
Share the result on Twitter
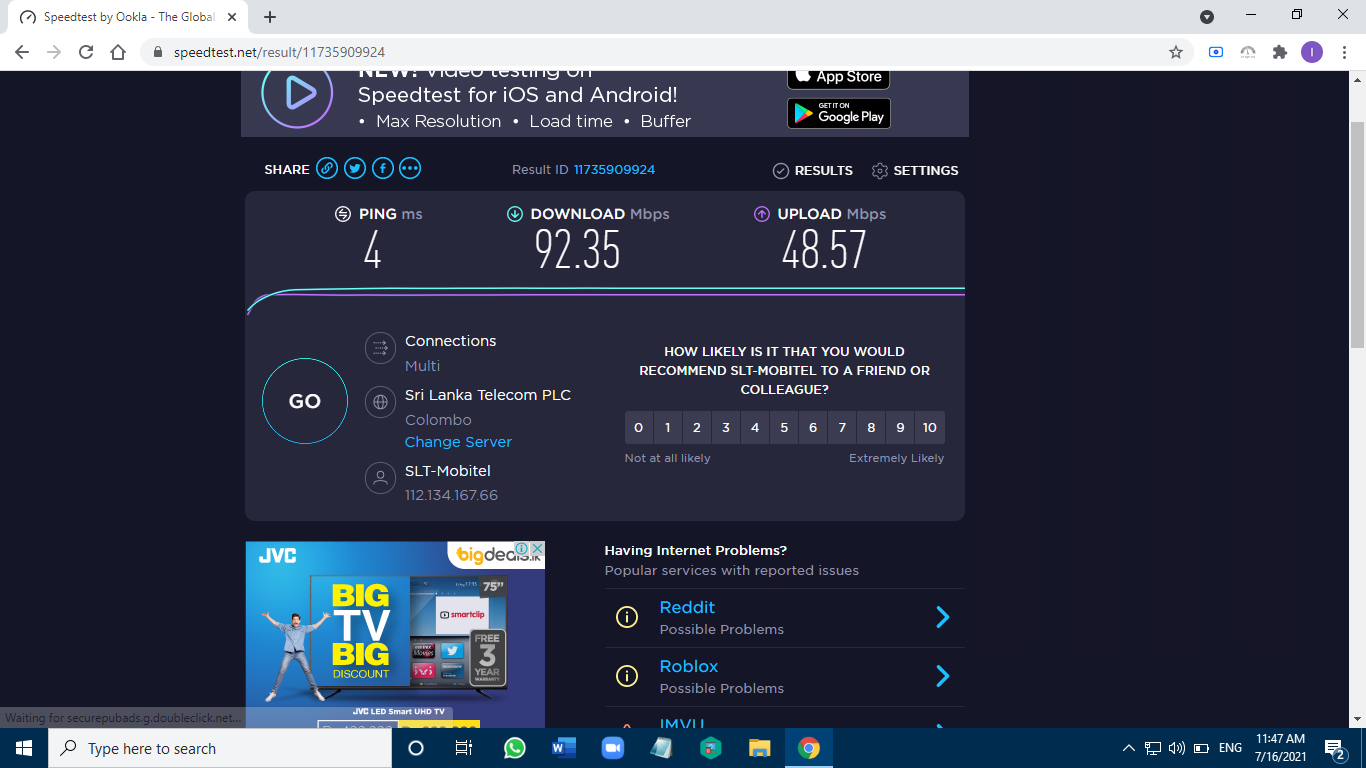click(355, 169)
